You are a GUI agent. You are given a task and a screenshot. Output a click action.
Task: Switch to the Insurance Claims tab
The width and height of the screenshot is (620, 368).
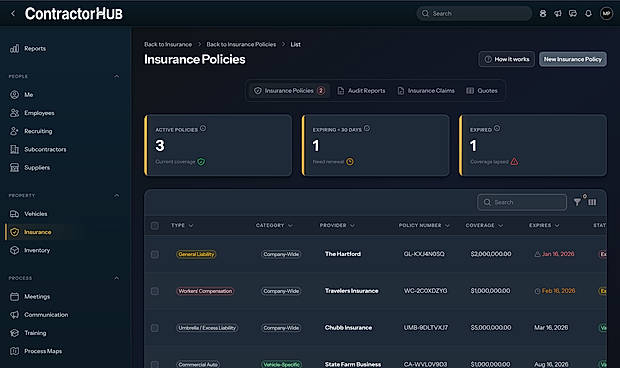[x=426, y=91]
